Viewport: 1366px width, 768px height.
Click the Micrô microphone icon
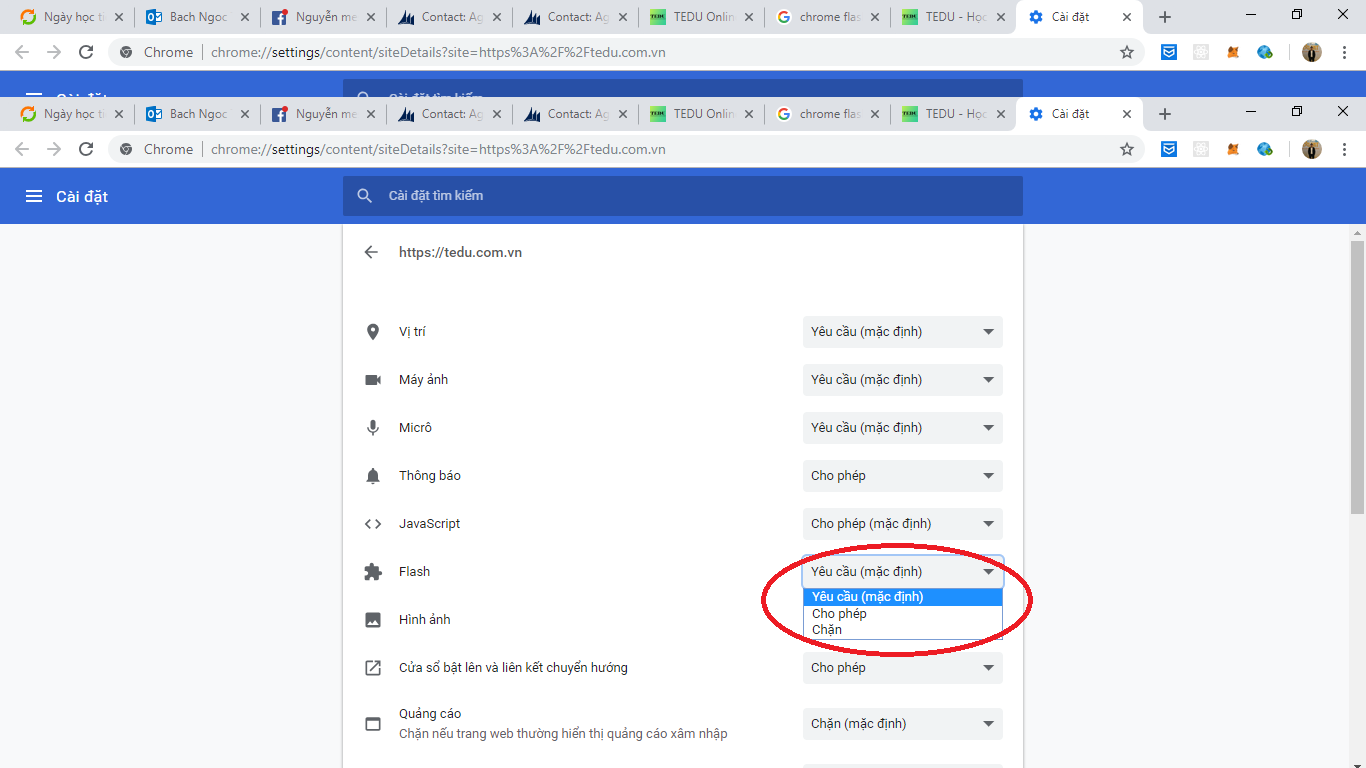[373, 428]
